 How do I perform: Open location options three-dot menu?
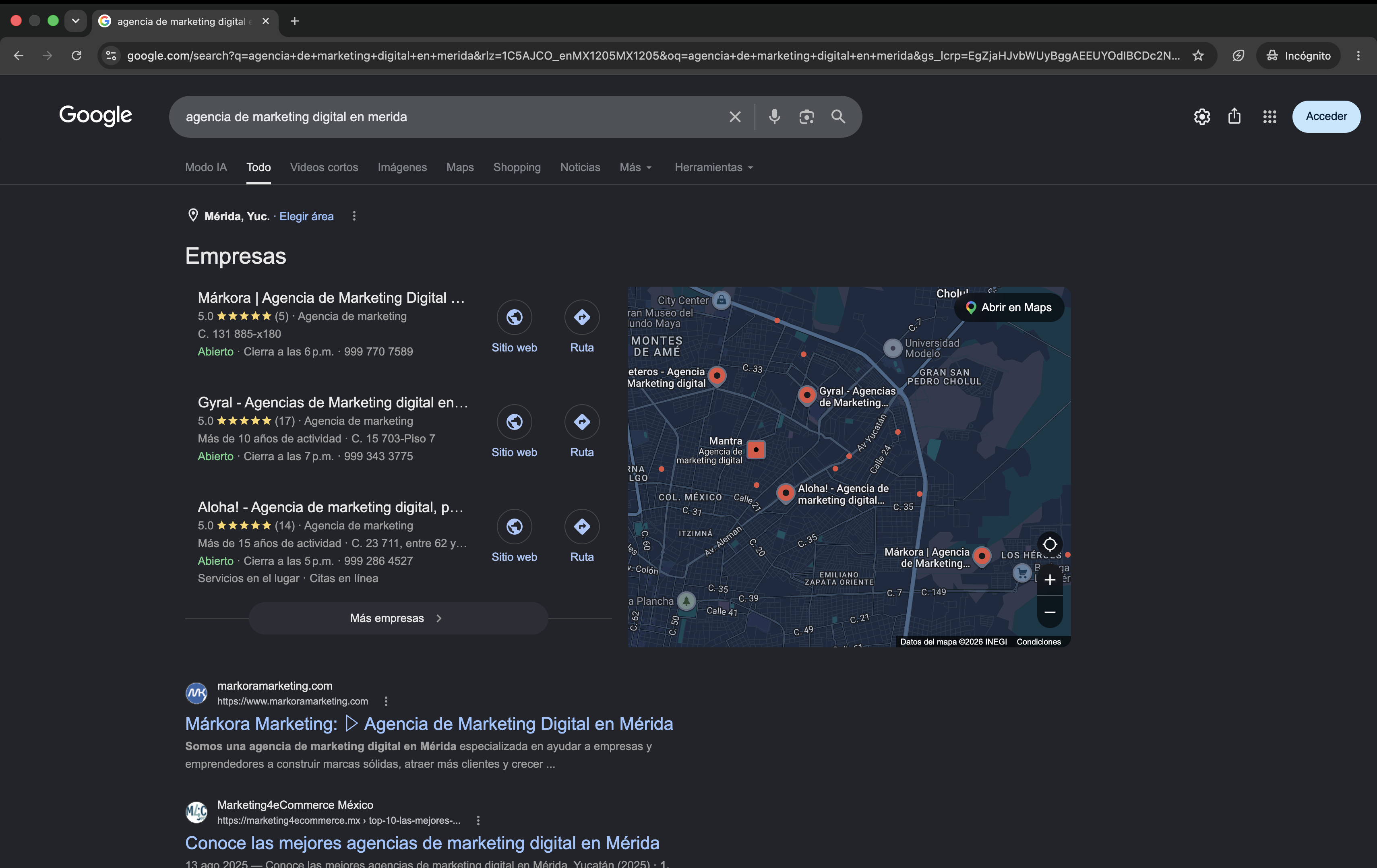[354, 215]
